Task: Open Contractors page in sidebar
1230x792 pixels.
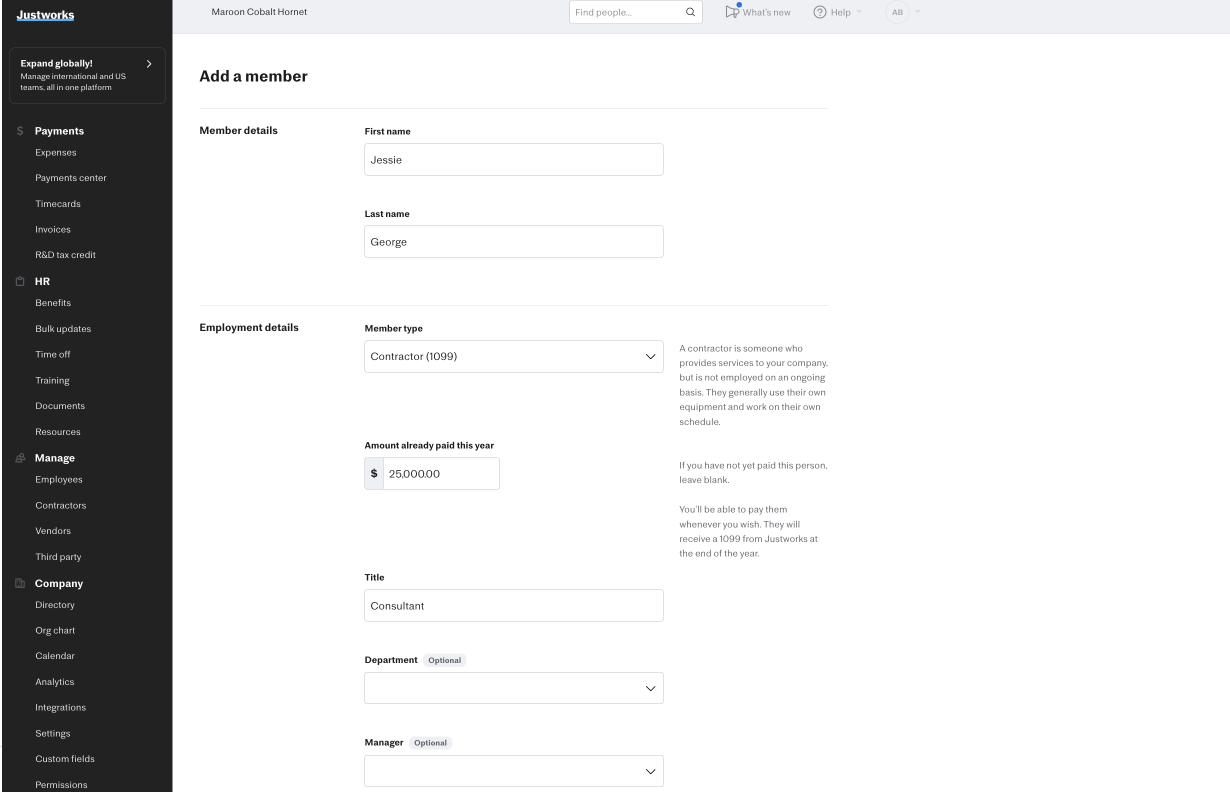Action: [60, 506]
